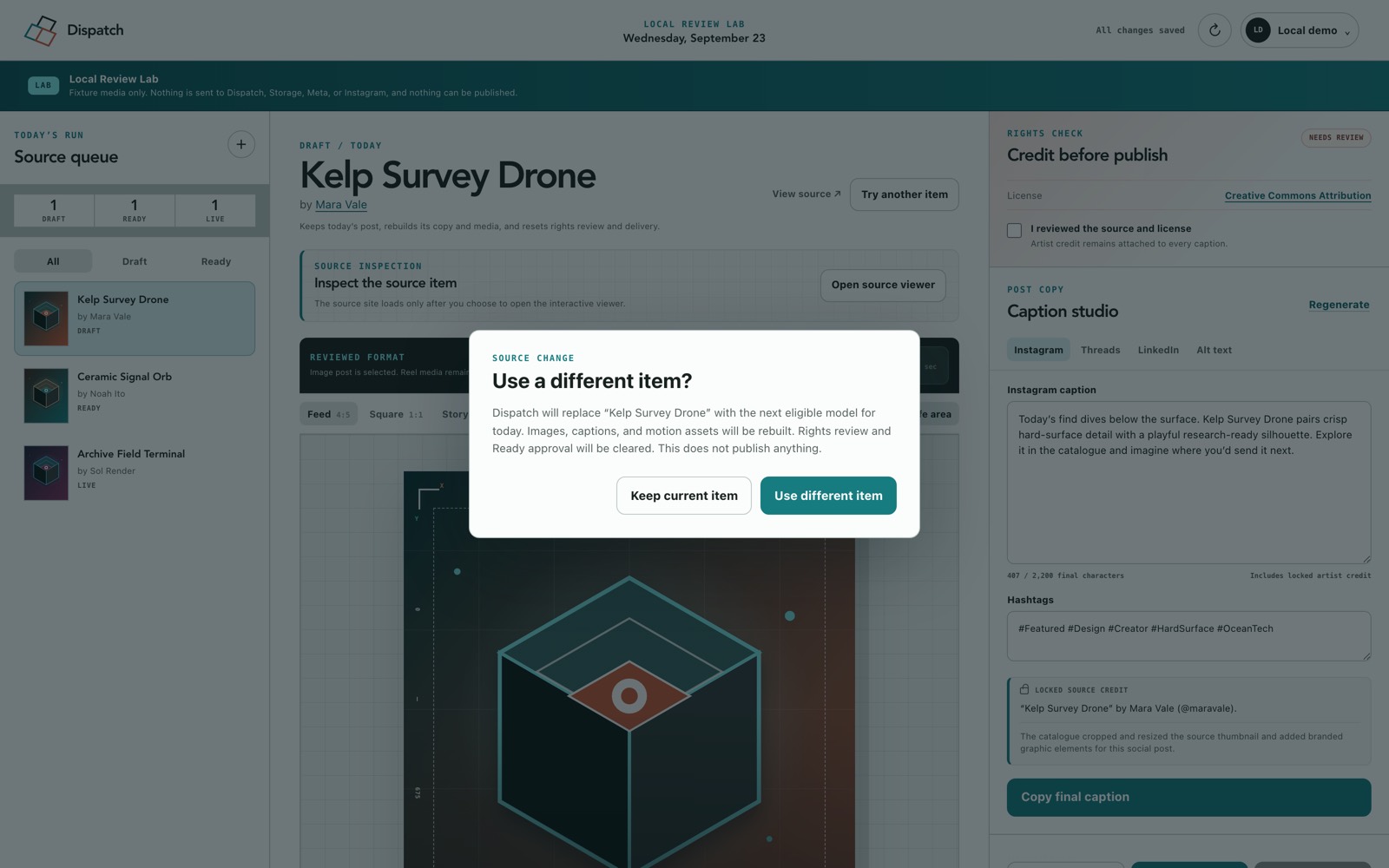Select Kelp Survey Drone queue item
This screenshot has height=868, width=1389.
coord(135,318)
